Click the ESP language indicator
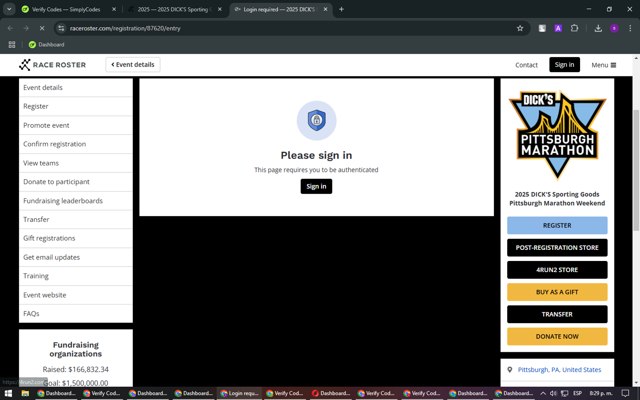Screen dimensions: 640x400 coord(577,393)
